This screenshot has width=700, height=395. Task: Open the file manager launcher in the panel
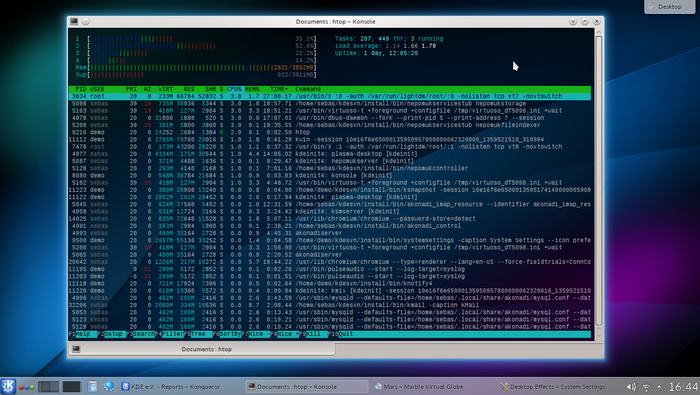[92, 387]
